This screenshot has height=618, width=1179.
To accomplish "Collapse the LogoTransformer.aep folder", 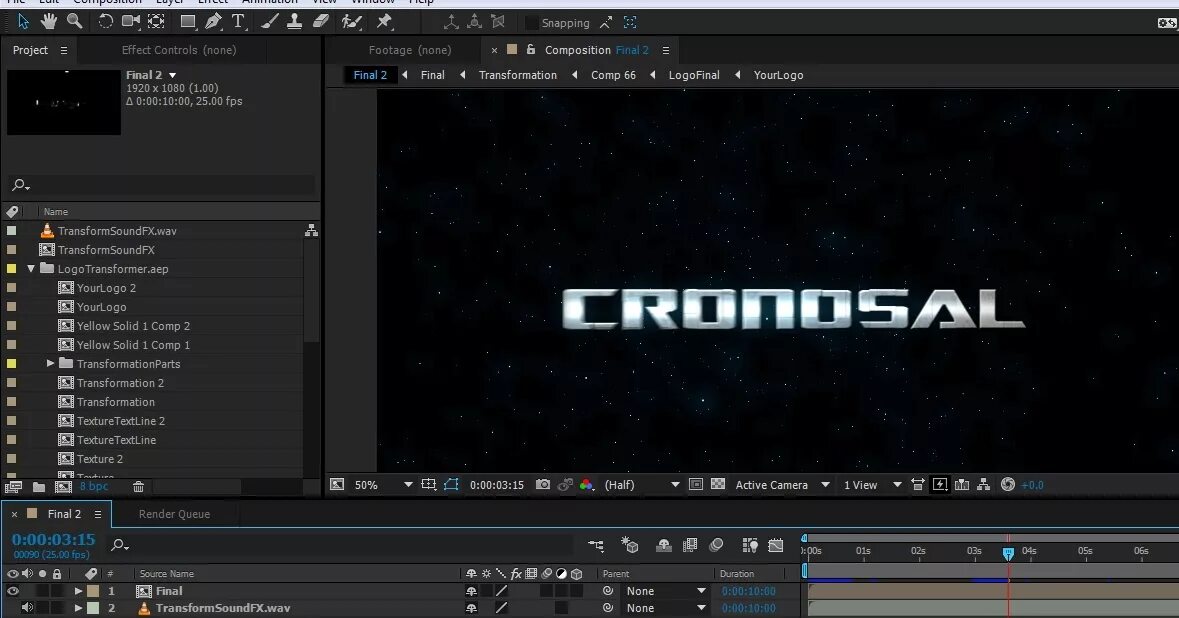I will [x=32, y=268].
